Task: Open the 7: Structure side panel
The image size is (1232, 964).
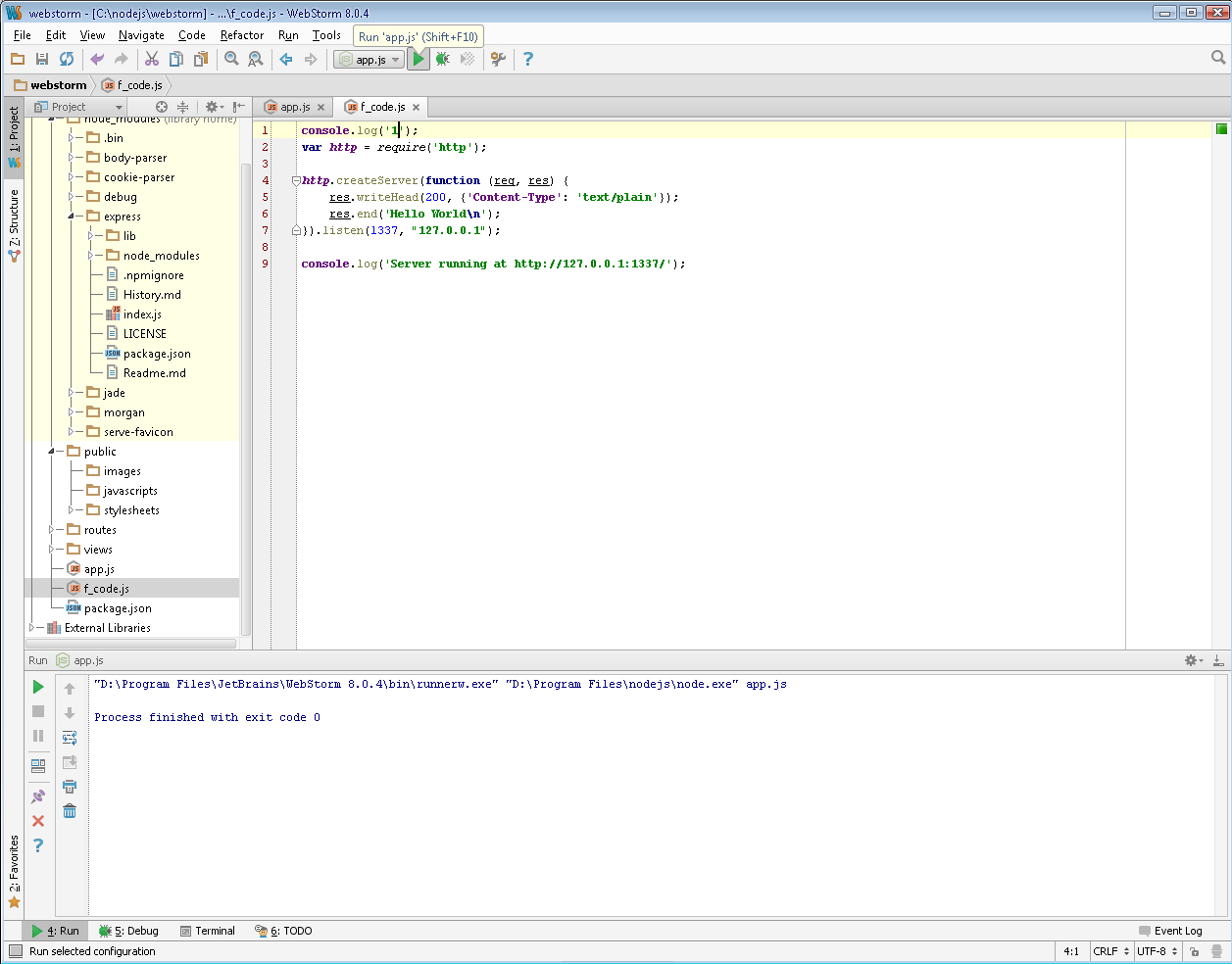Action: [x=14, y=225]
